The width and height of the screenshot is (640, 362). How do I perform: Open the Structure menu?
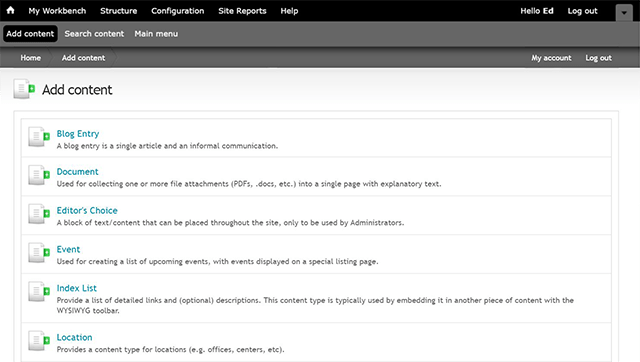[x=119, y=11]
